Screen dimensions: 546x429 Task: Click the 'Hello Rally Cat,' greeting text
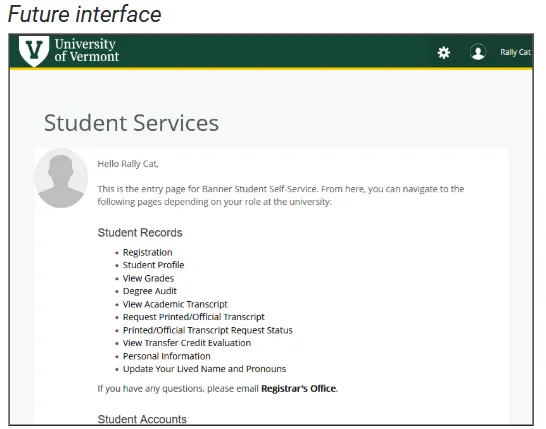click(x=128, y=164)
